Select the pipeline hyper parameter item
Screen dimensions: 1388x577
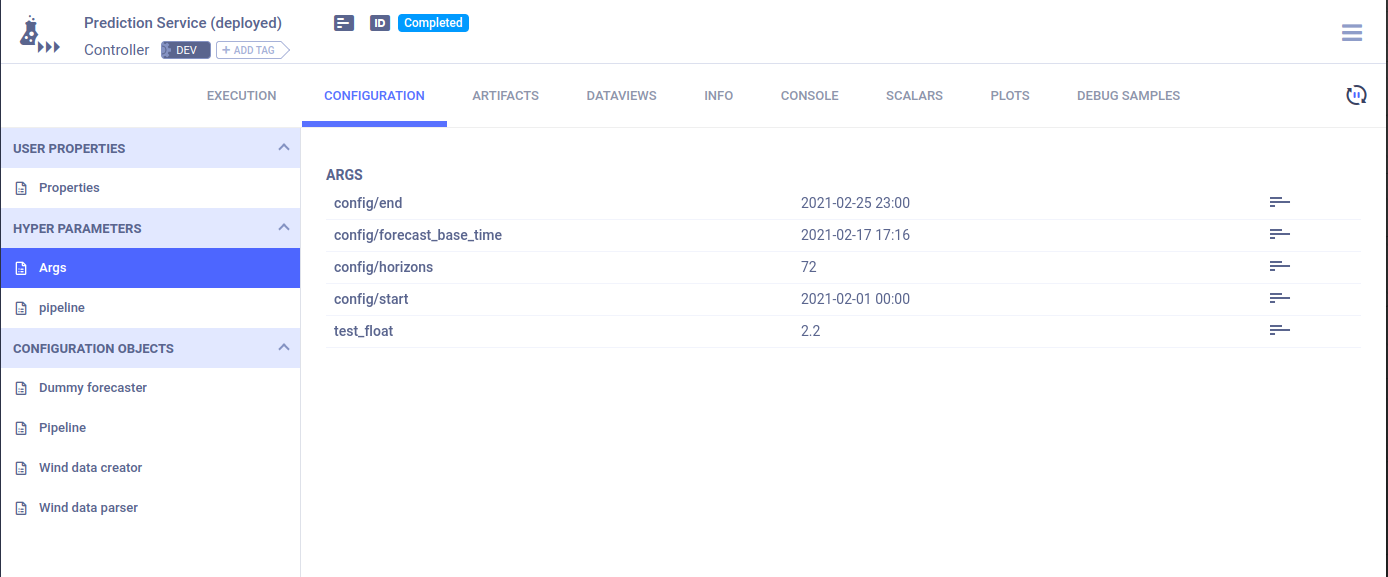(x=61, y=308)
